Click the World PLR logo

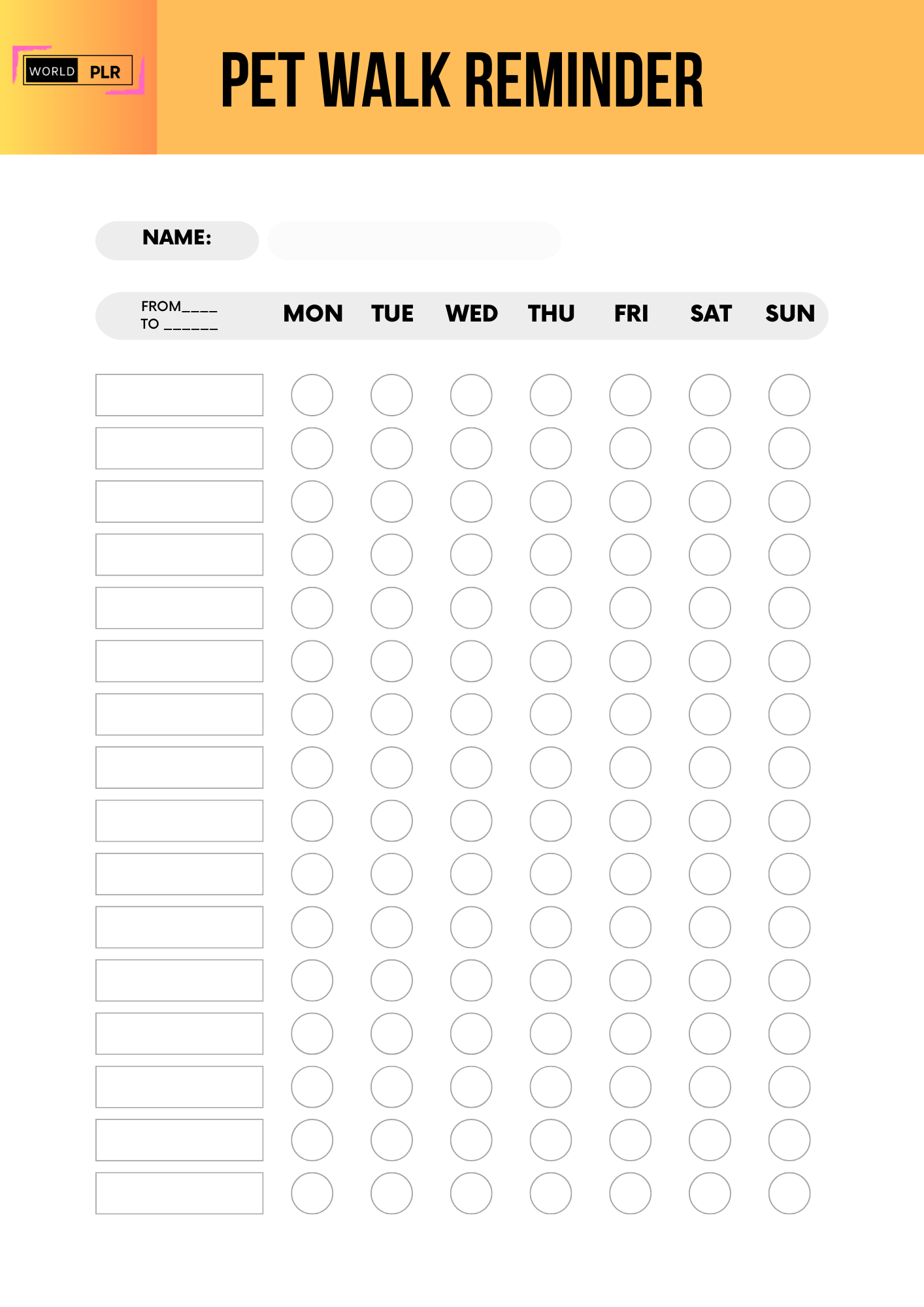click(78, 71)
